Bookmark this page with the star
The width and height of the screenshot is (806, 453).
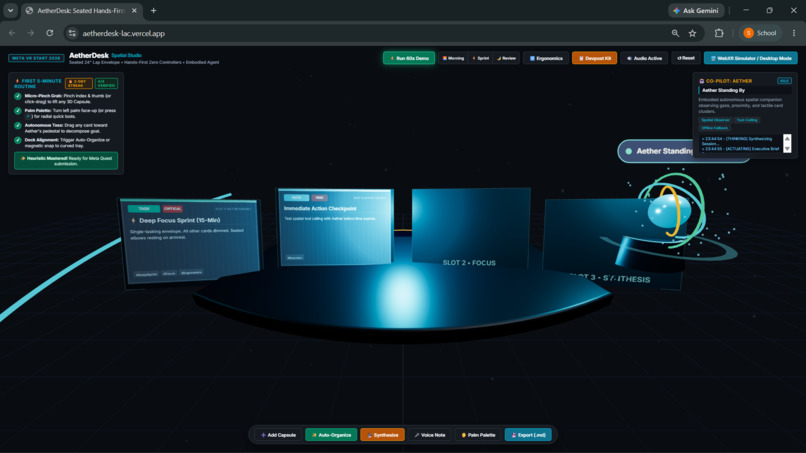coord(692,33)
